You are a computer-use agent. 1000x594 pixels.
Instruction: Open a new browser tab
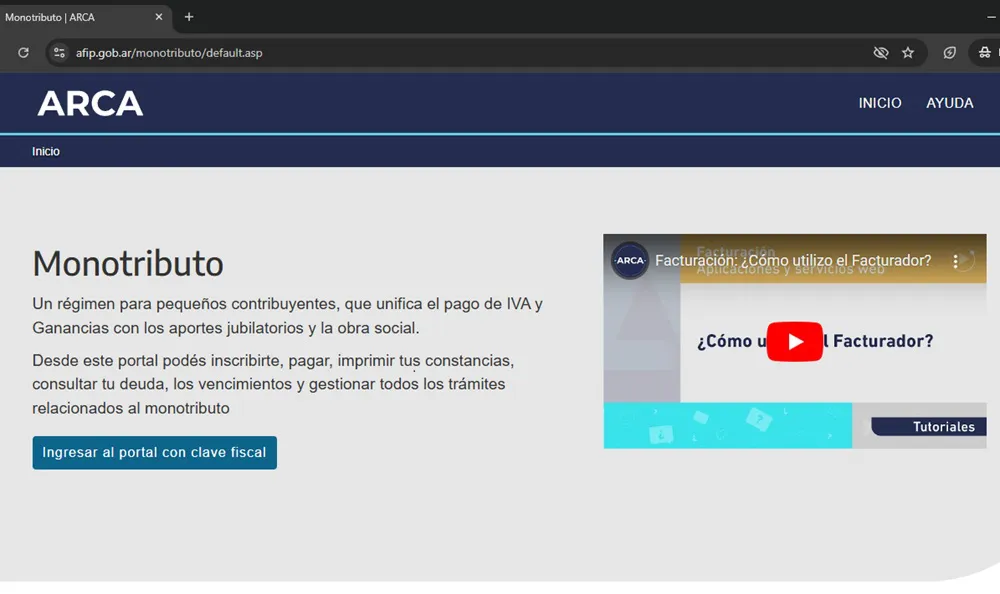189,17
